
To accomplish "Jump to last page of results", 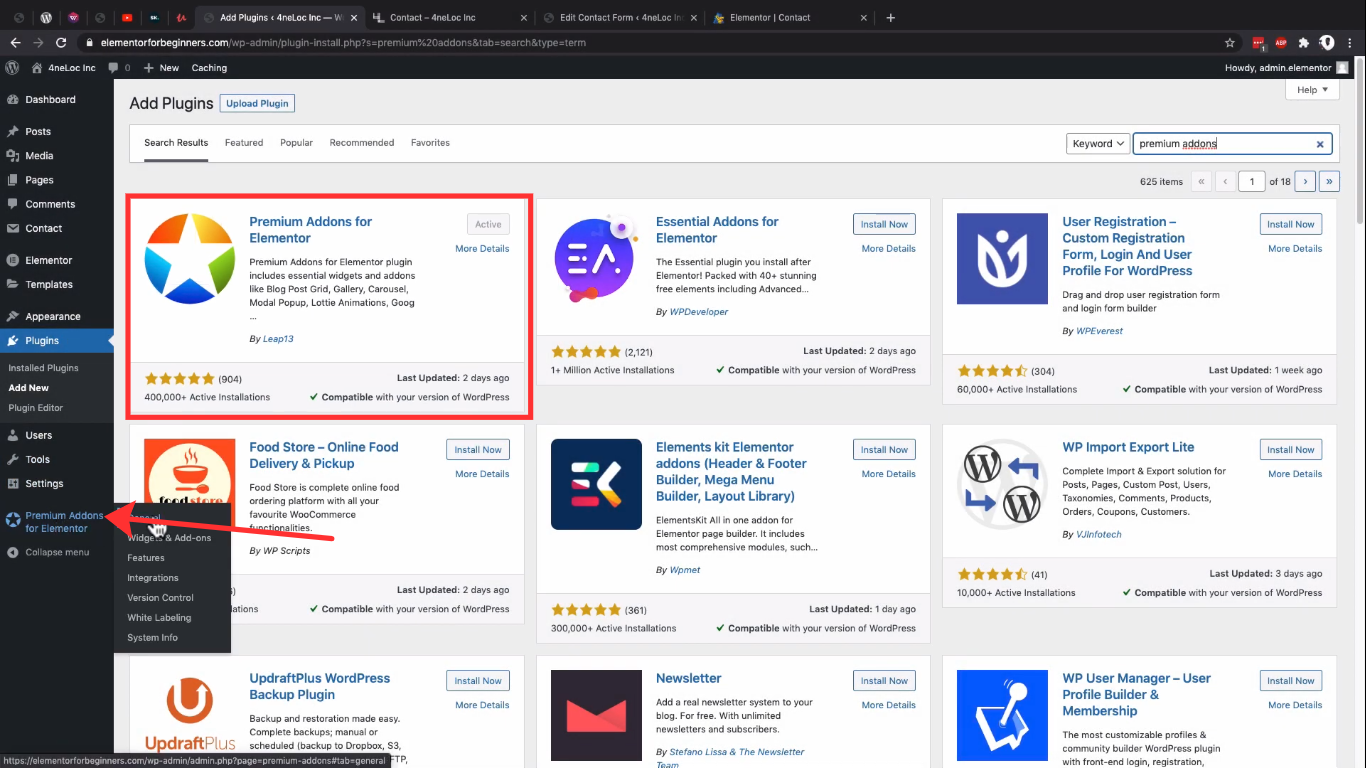I will click(x=1330, y=181).
